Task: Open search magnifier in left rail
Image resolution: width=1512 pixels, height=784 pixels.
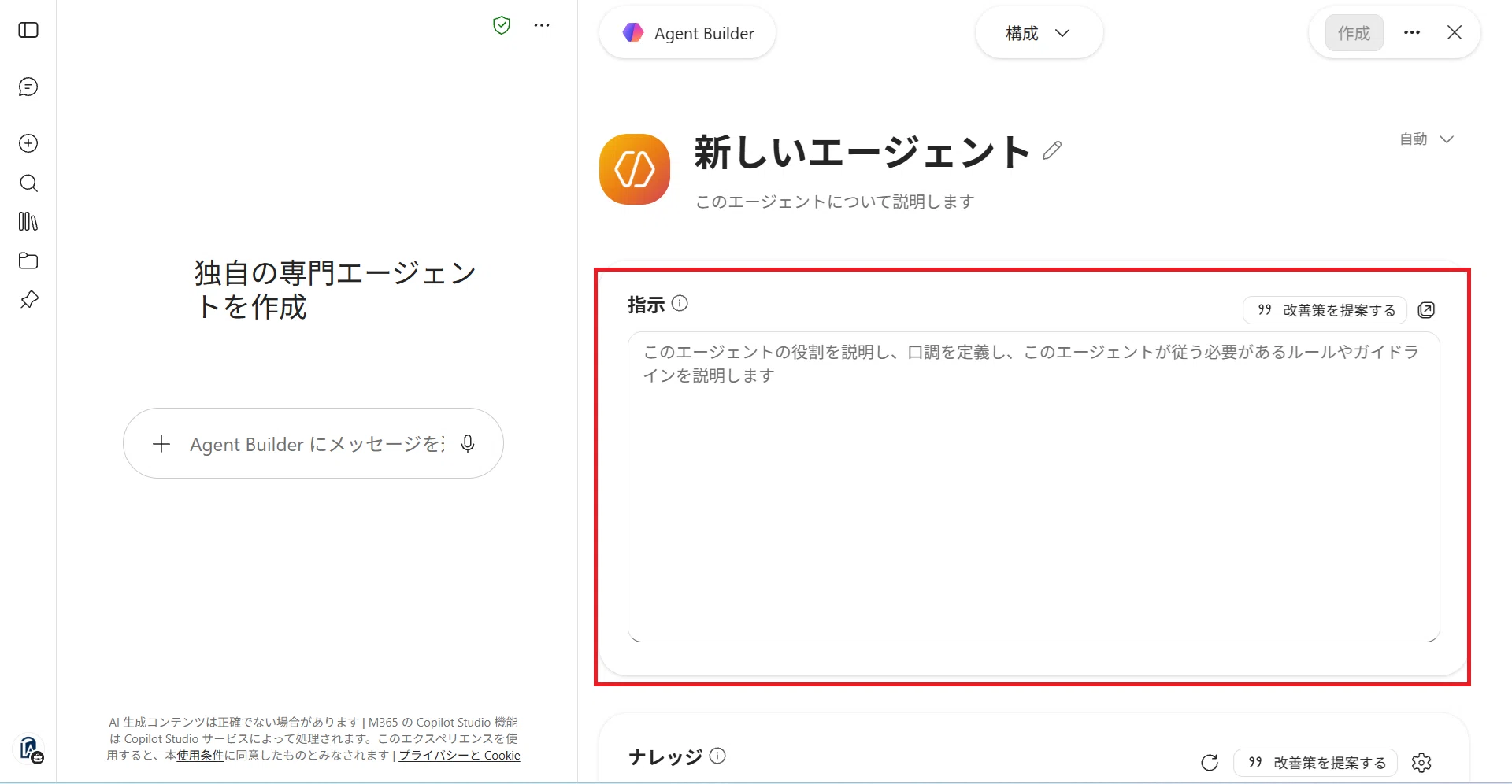Action: coord(28,183)
